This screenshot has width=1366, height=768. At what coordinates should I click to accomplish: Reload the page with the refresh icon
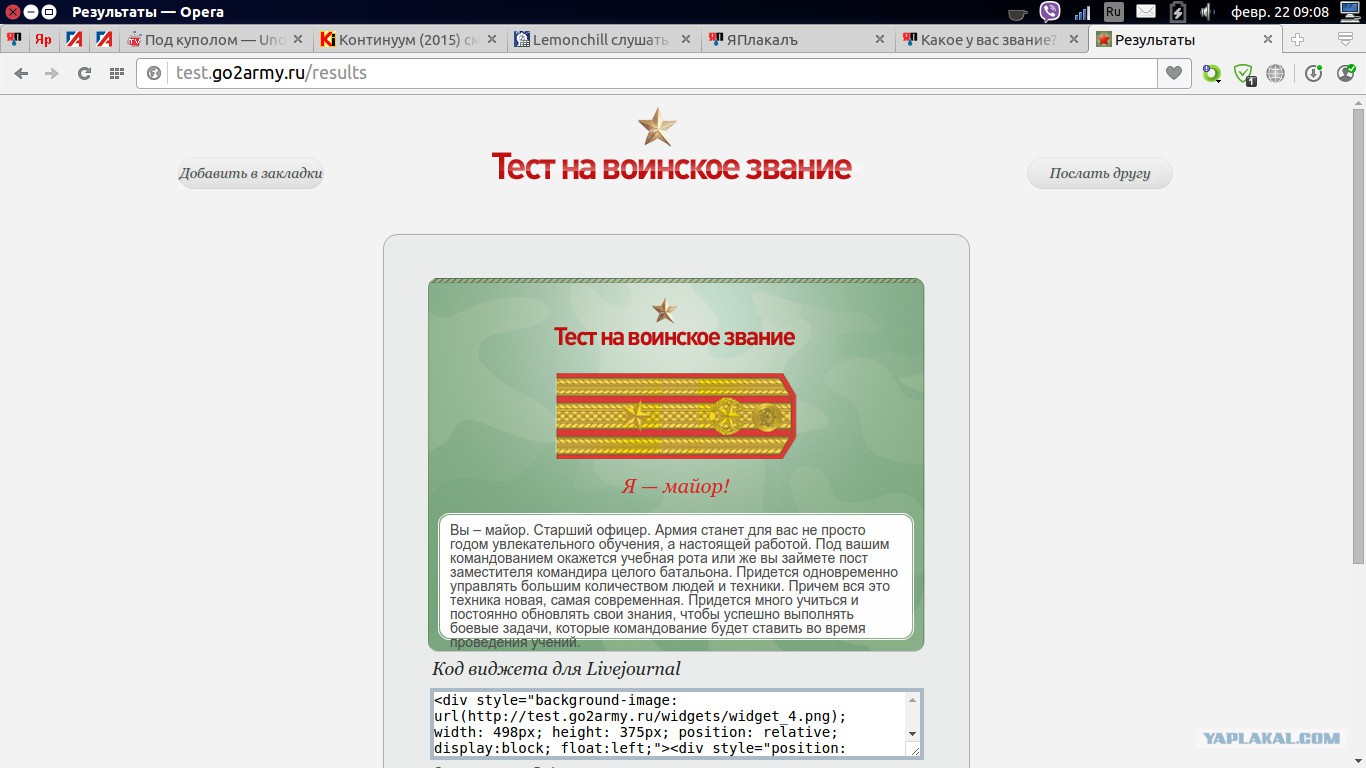click(84, 73)
